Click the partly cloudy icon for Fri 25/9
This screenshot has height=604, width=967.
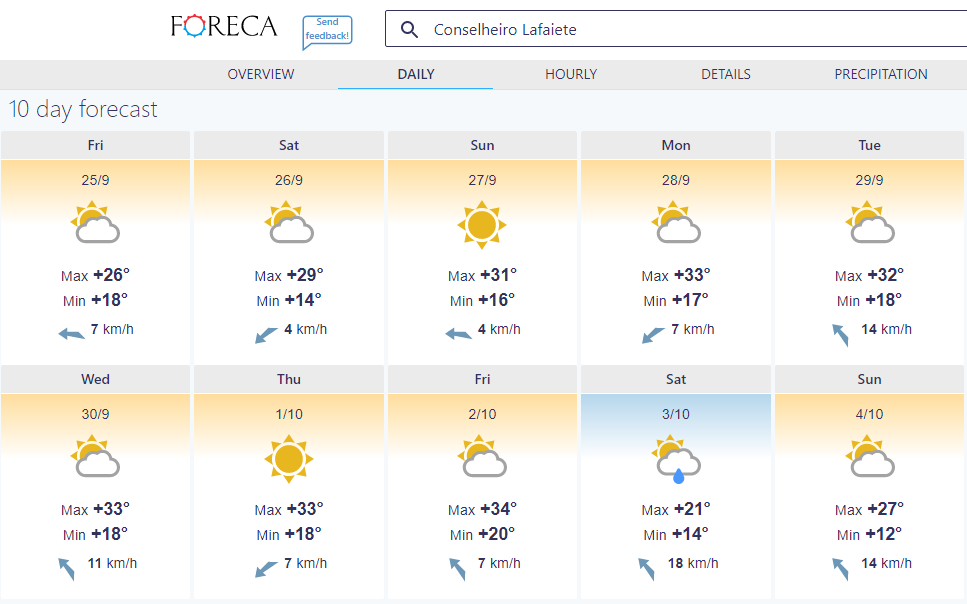point(95,224)
